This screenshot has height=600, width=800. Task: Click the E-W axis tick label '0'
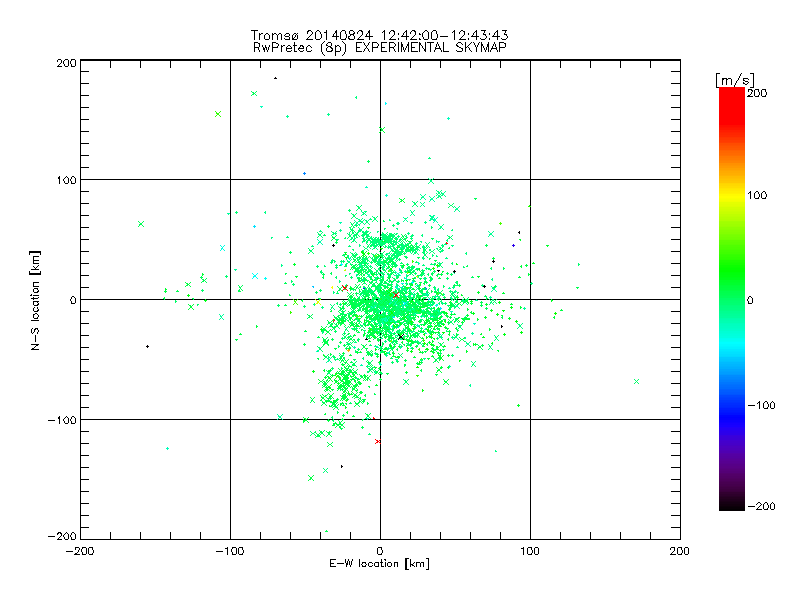(x=380, y=551)
